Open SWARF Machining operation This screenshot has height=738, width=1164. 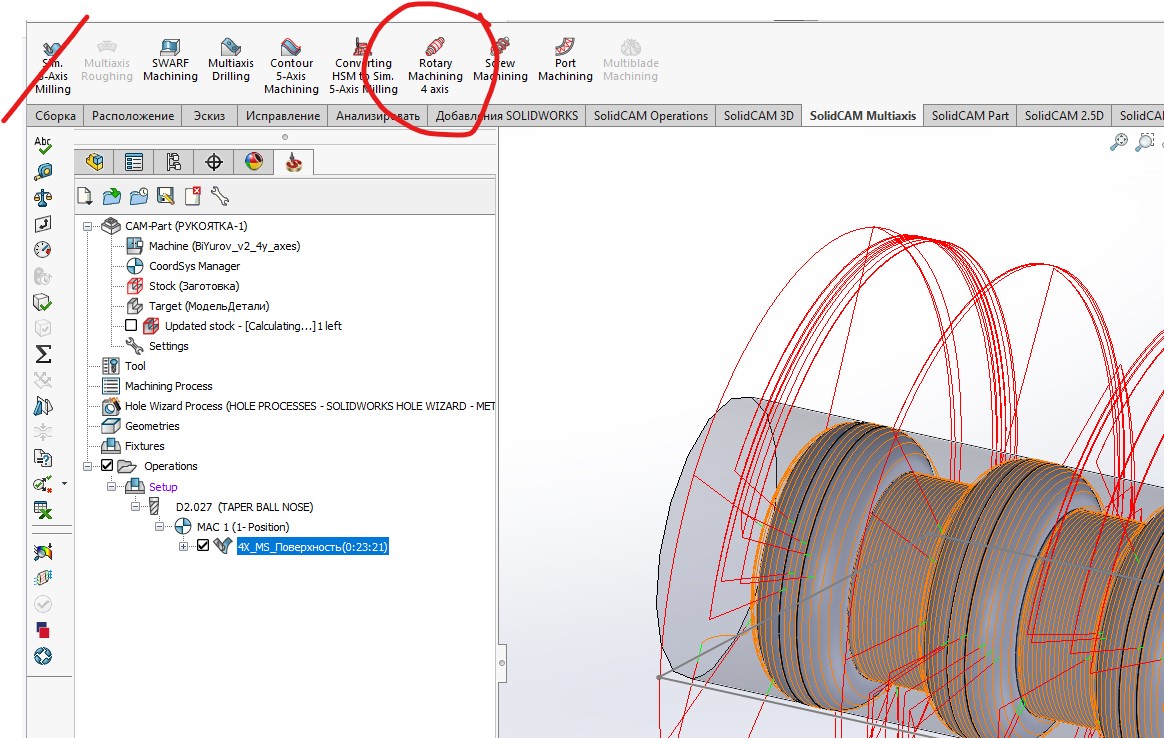[x=170, y=62]
